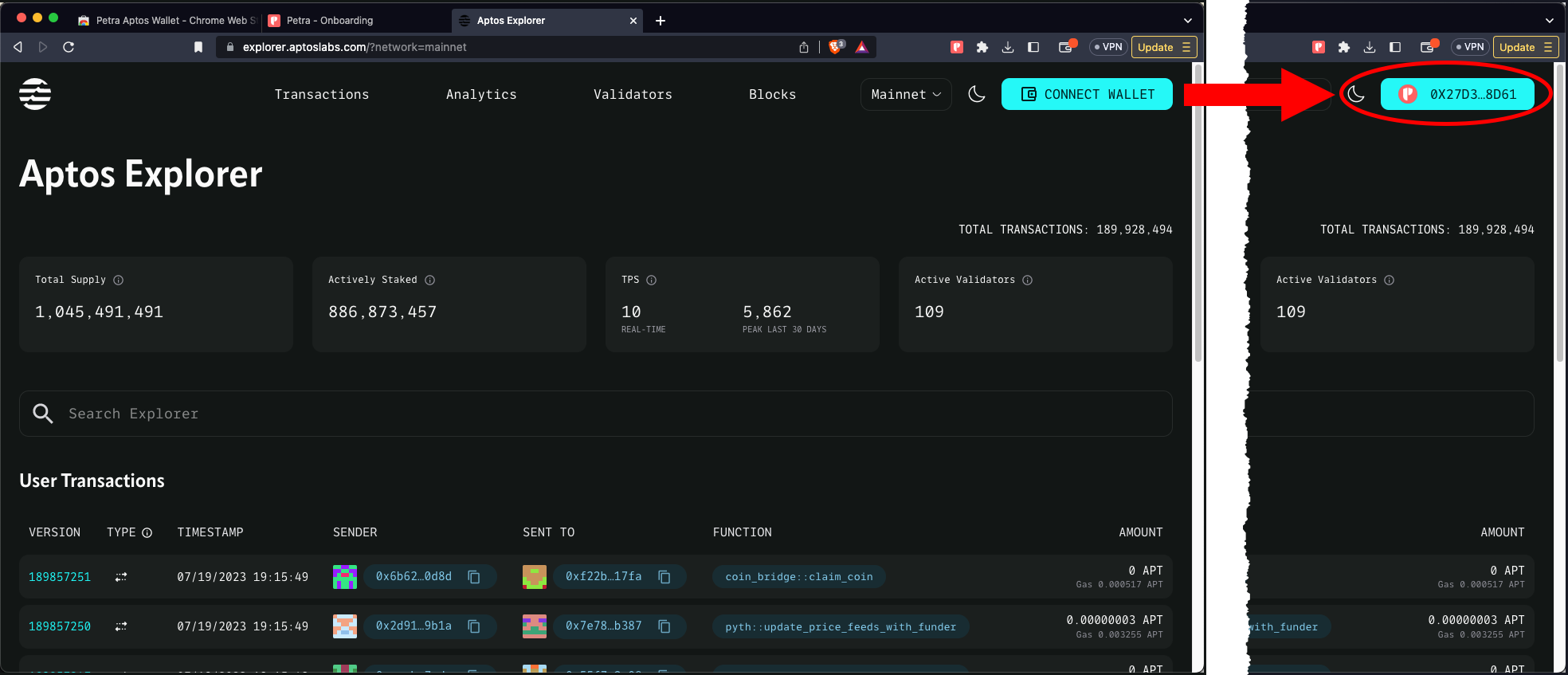Image resolution: width=1568 pixels, height=675 pixels.
Task: Expand the tab list chevron in the left window
Action: point(1188,20)
